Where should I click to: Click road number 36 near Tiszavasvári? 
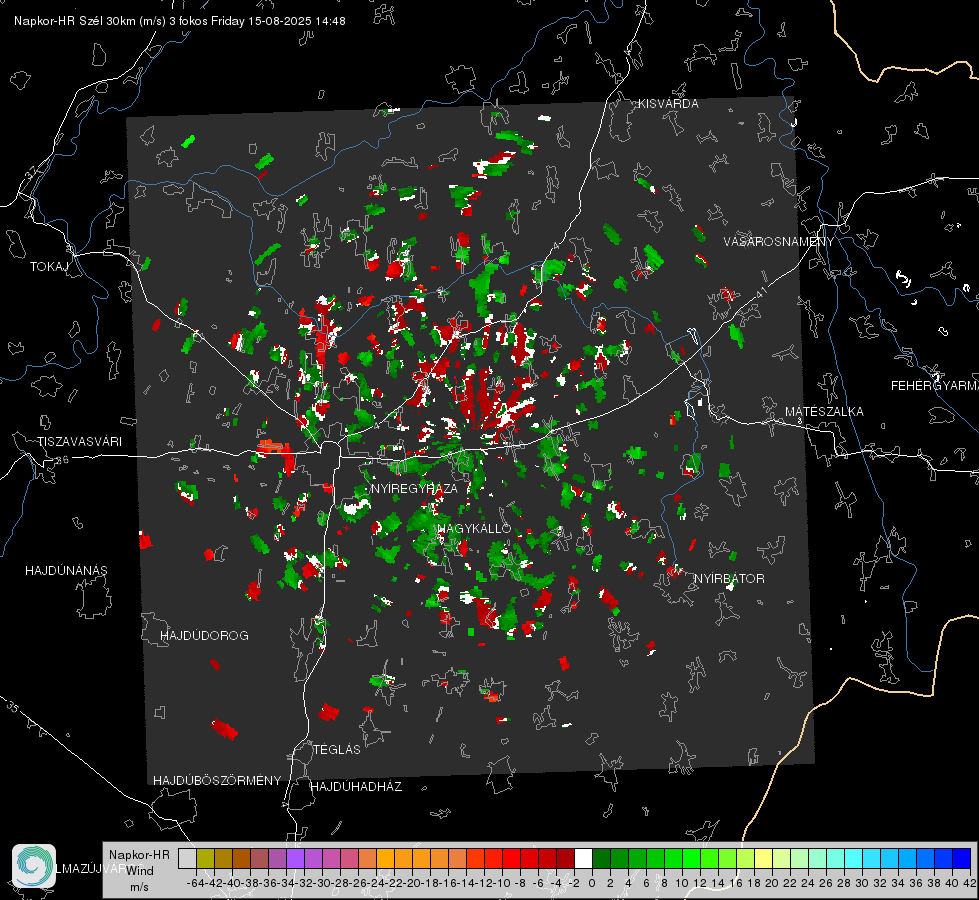62,460
